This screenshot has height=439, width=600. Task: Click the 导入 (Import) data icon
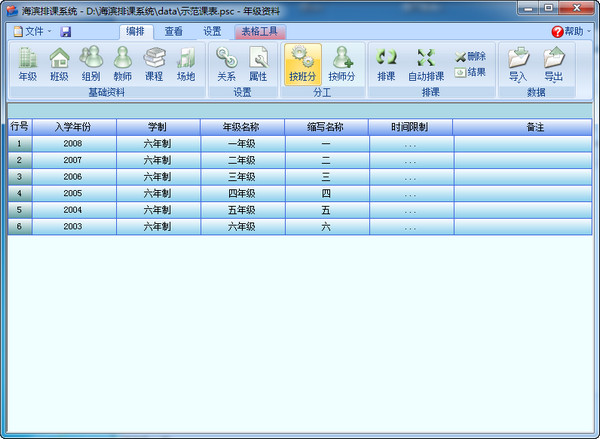coord(517,63)
